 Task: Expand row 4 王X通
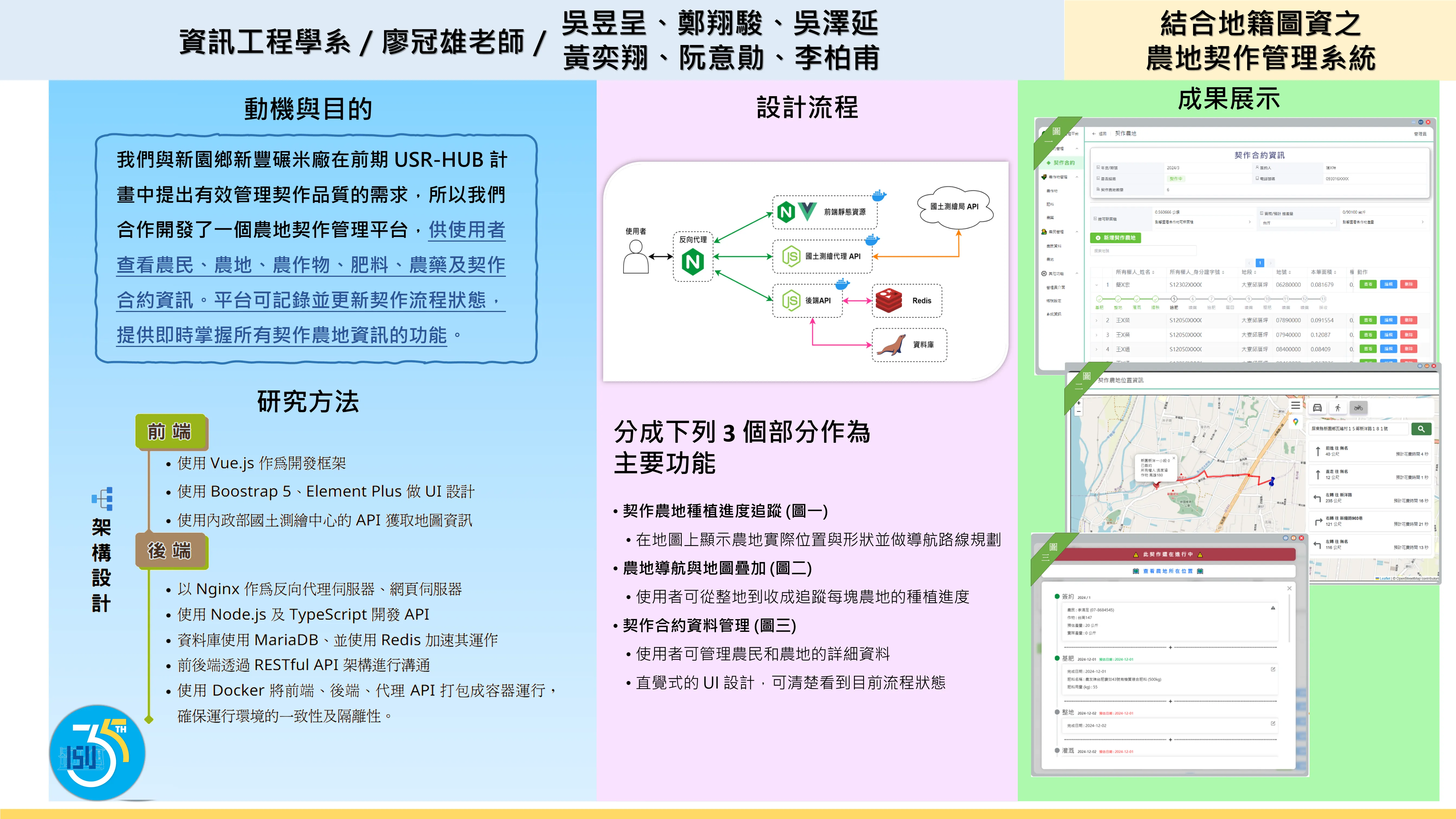coord(1097,349)
